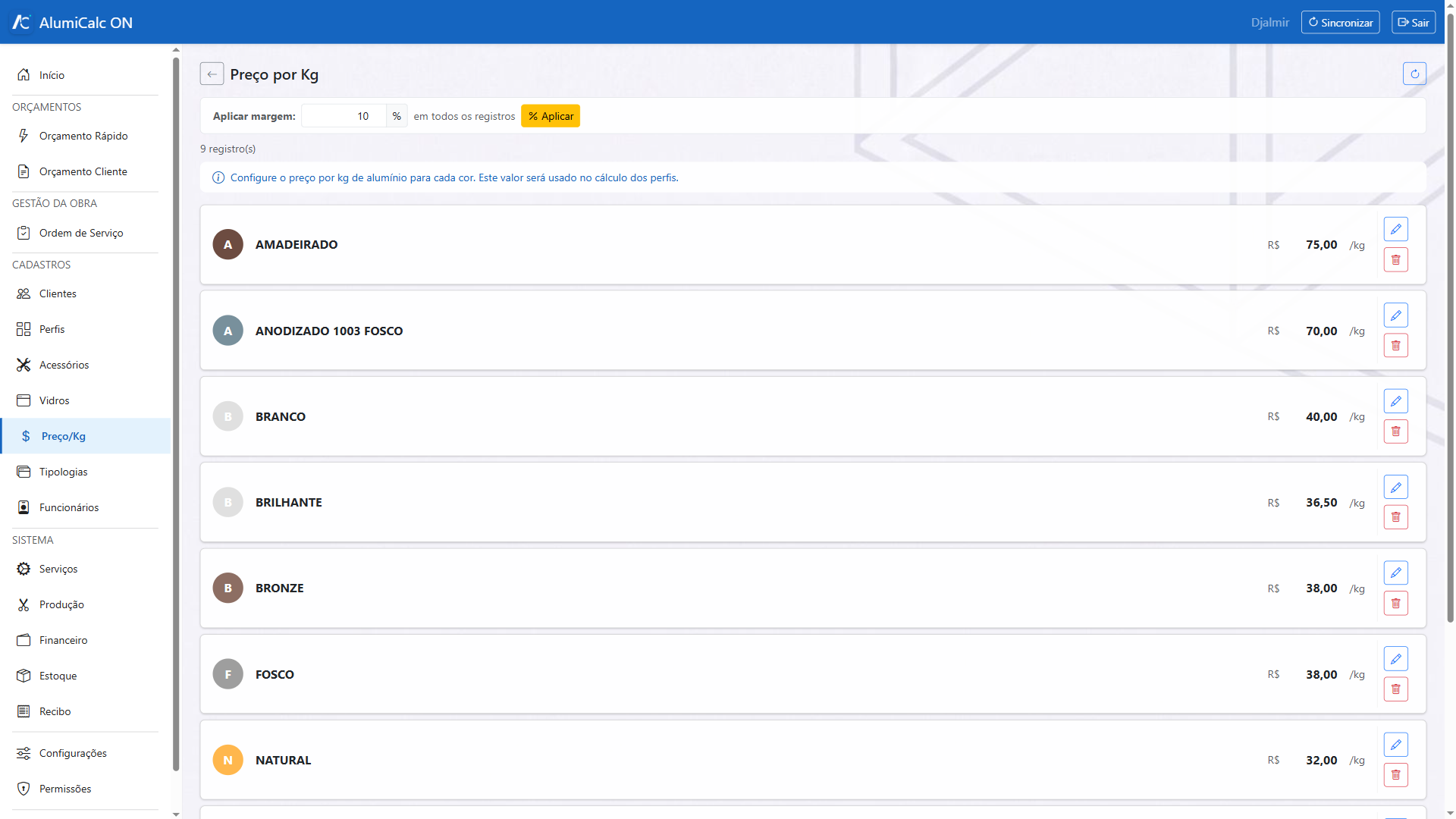This screenshot has height=819, width=1456.
Task: Open Início in the sidebar
Action: pyautogui.click(x=85, y=75)
